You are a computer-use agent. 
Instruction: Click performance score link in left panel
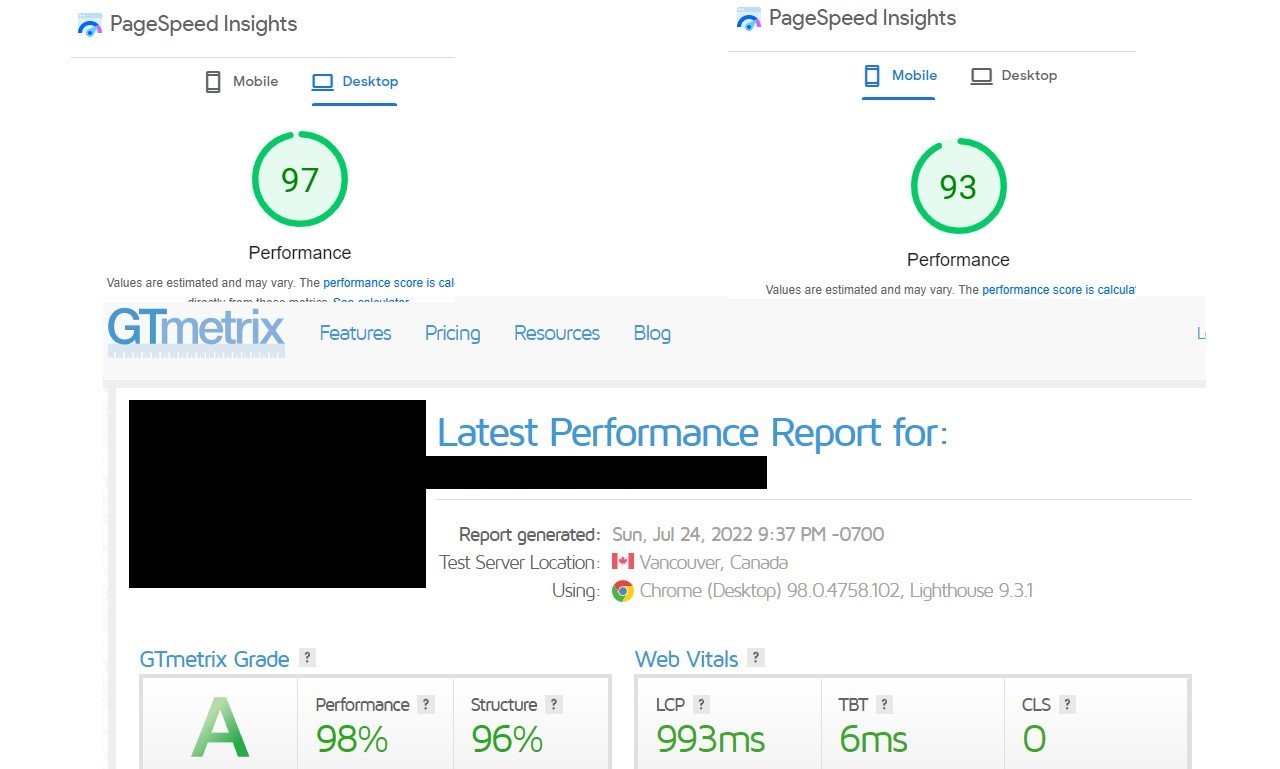tap(389, 283)
